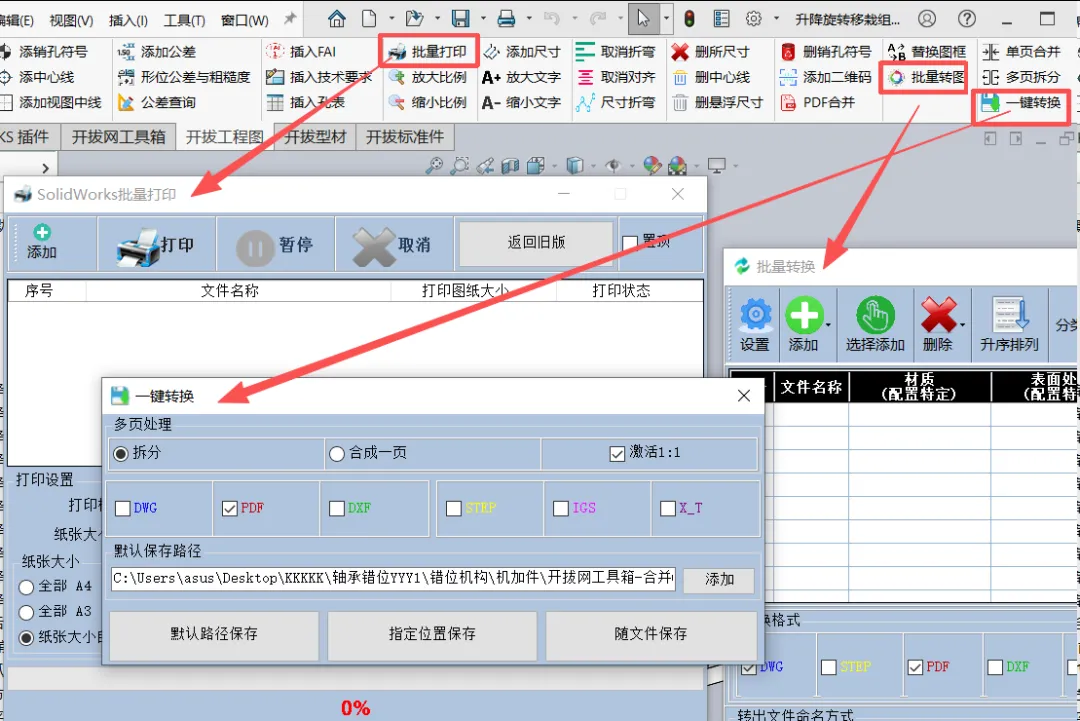The height and width of the screenshot is (721, 1080).
Task: Click green 添加 plus icon in 批量转换 window
Action: 804,324
